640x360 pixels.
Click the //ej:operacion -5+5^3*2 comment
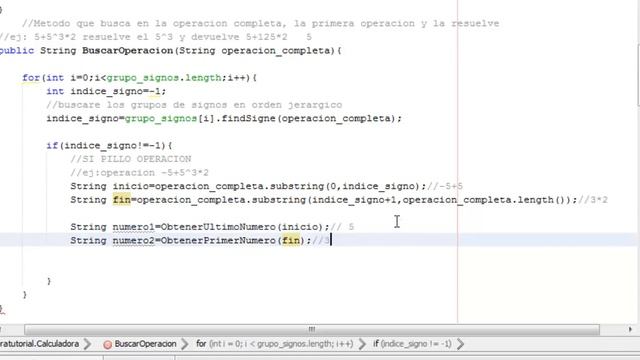pos(140,172)
